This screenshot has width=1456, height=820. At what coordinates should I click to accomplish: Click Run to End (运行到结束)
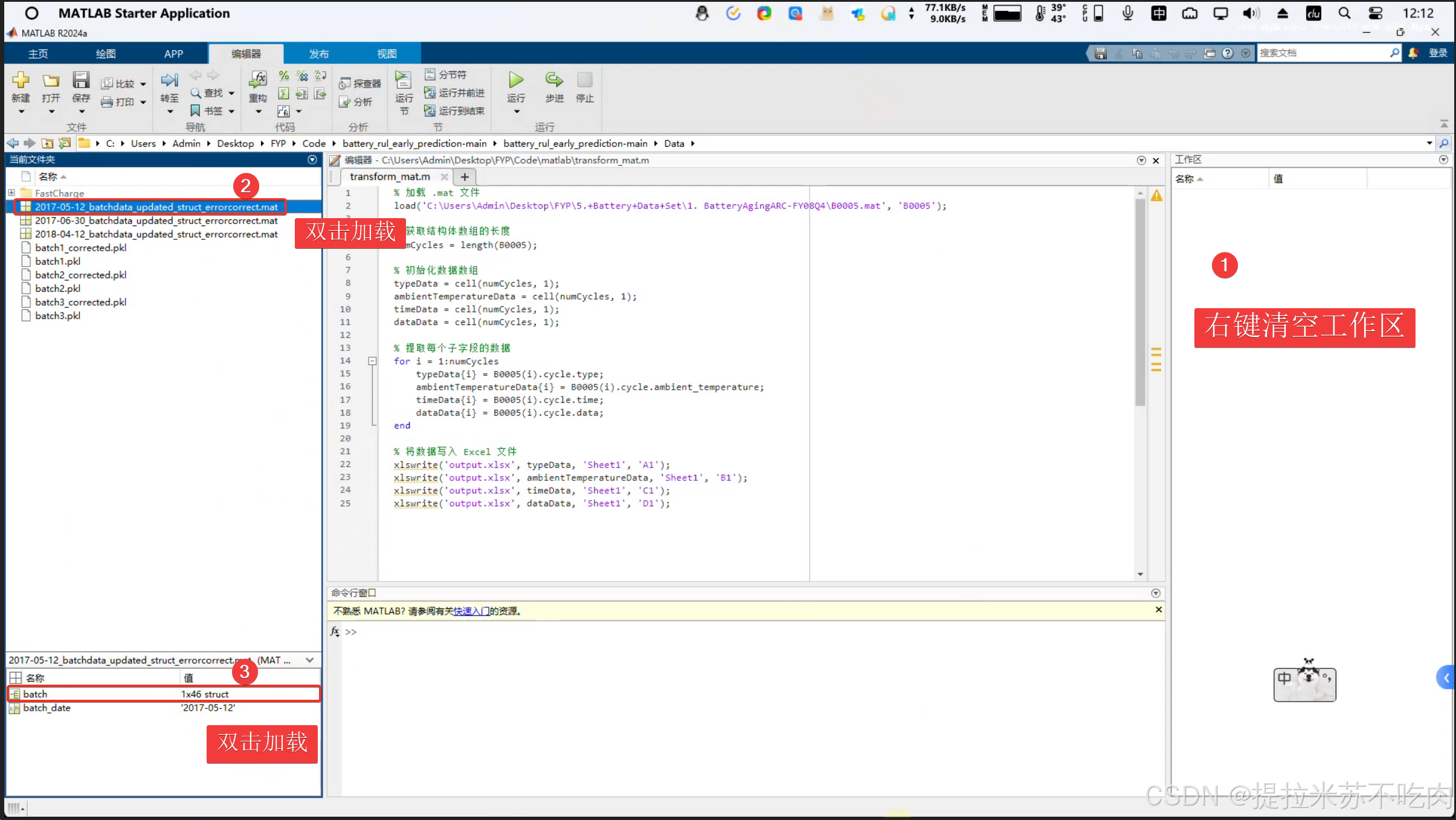point(454,111)
